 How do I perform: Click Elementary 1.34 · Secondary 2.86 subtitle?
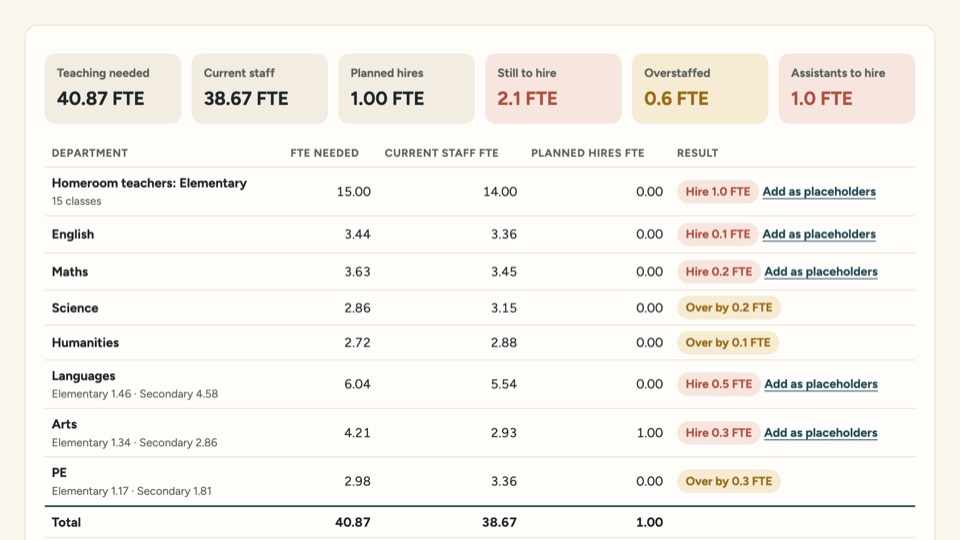tap(134, 442)
